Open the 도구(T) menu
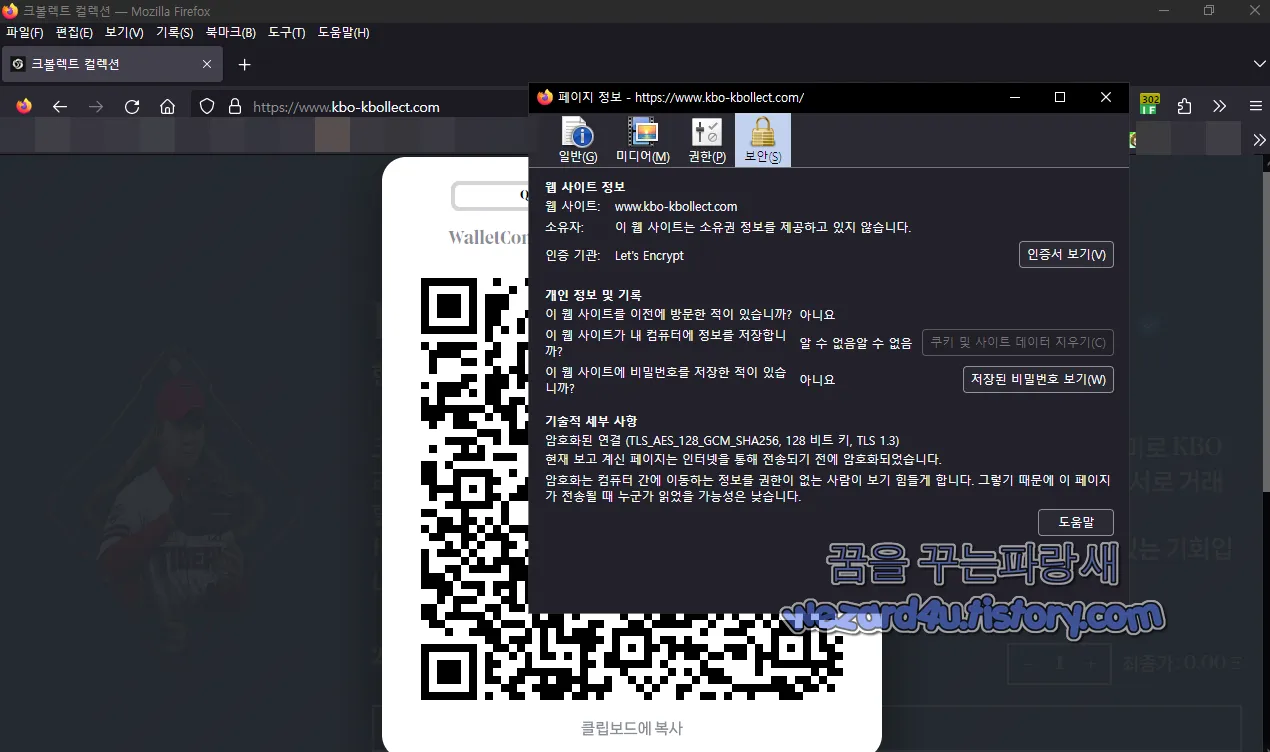1270x752 pixels. point(287,33)
